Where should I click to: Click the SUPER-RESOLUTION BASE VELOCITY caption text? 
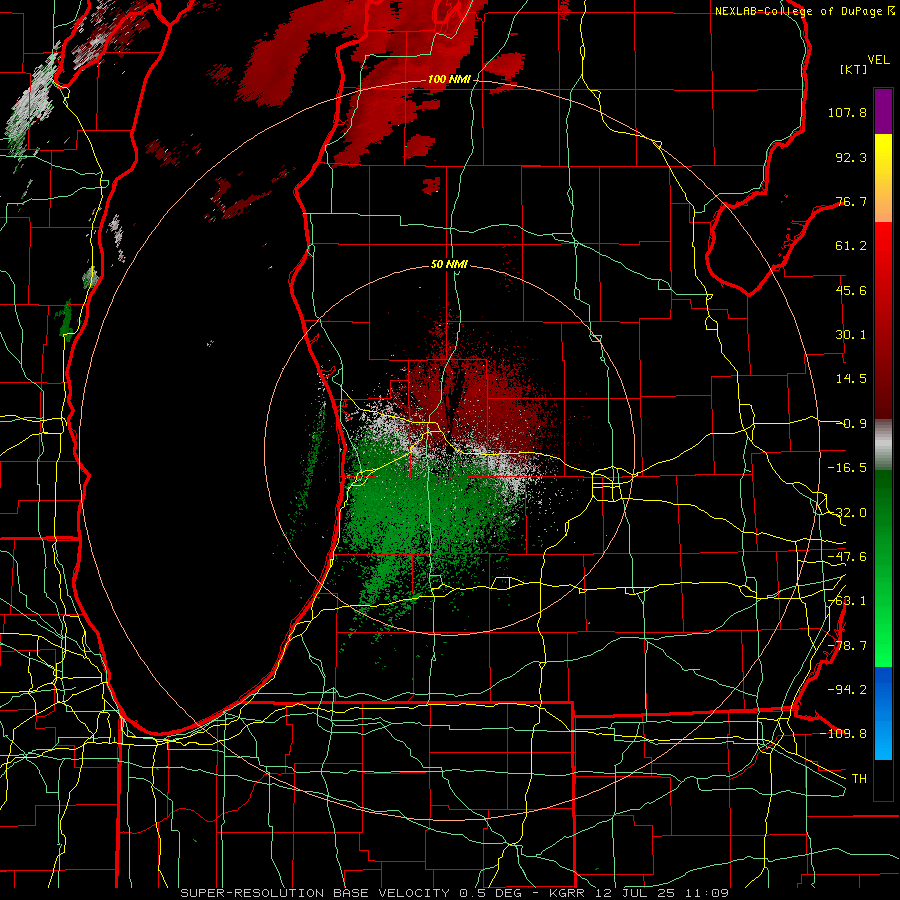pos(317,893)
